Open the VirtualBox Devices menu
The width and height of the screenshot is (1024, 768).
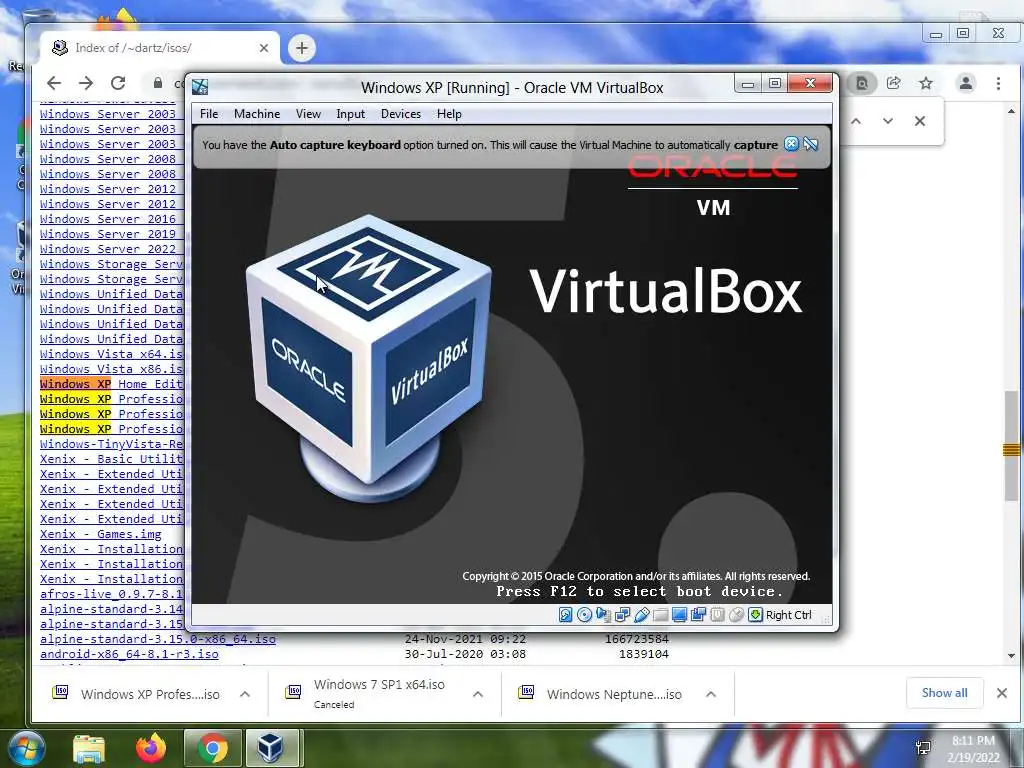[x=401, y=114]
